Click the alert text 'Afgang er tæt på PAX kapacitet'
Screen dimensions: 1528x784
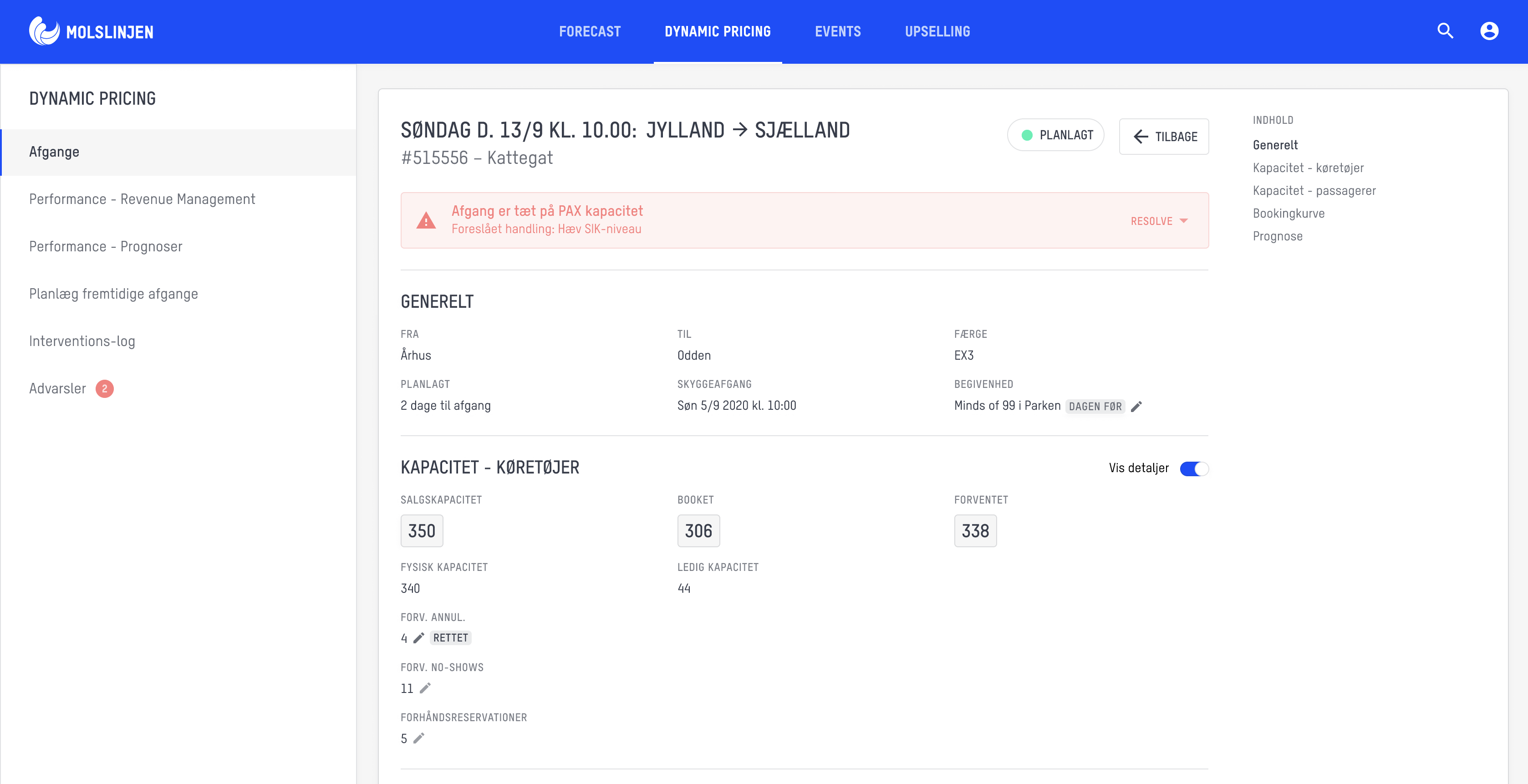[547, 210]
